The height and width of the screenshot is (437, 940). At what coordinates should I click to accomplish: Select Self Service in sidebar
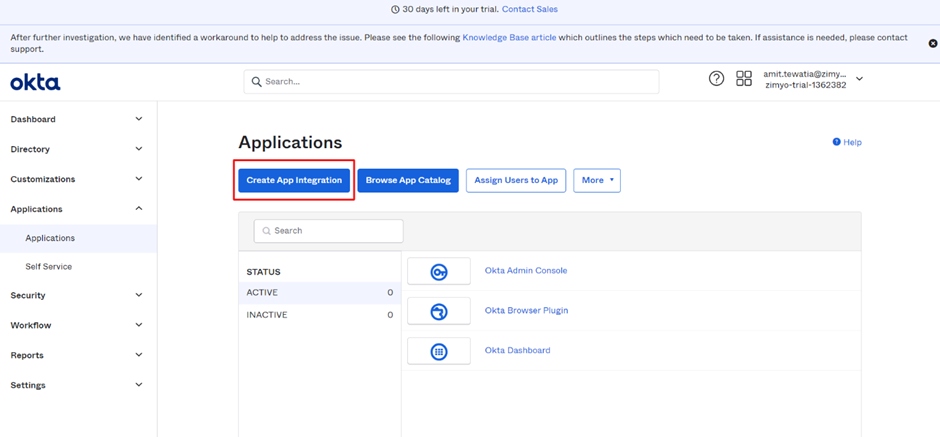coord(78,267)
